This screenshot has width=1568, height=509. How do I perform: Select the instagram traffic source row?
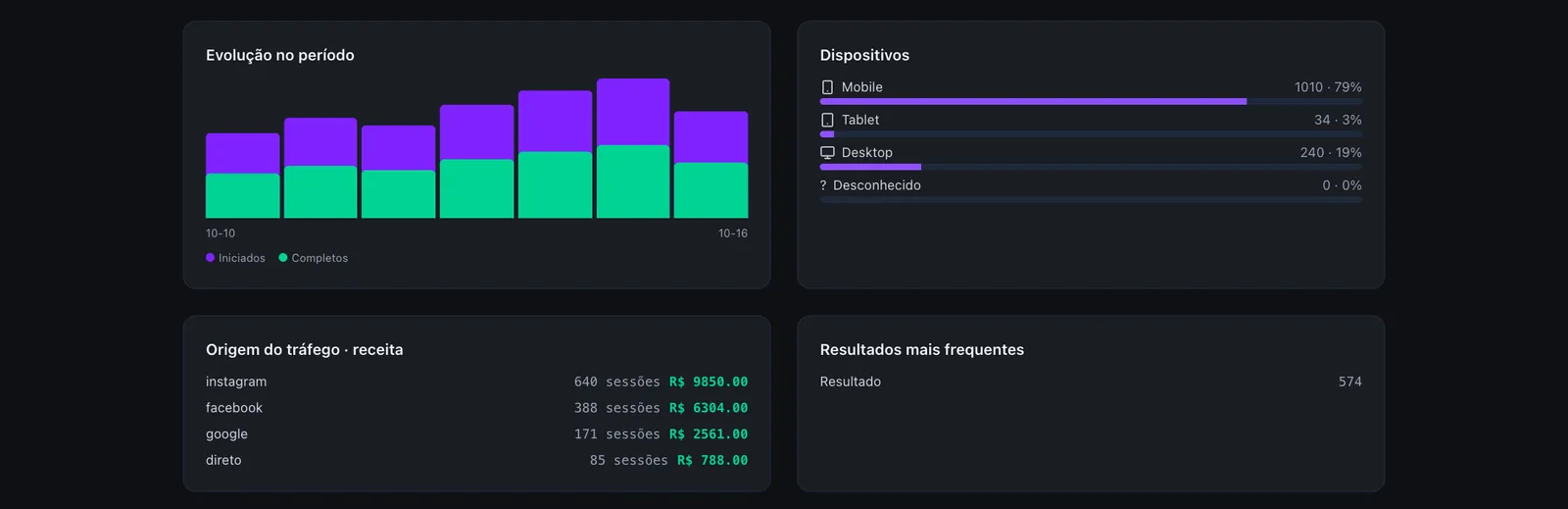tap(476, 382)
